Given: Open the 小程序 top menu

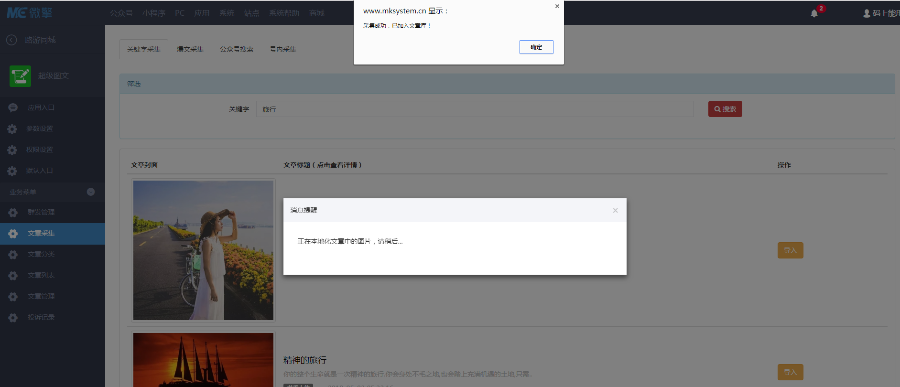Looking at the screenshot, I should click(154, 13).
